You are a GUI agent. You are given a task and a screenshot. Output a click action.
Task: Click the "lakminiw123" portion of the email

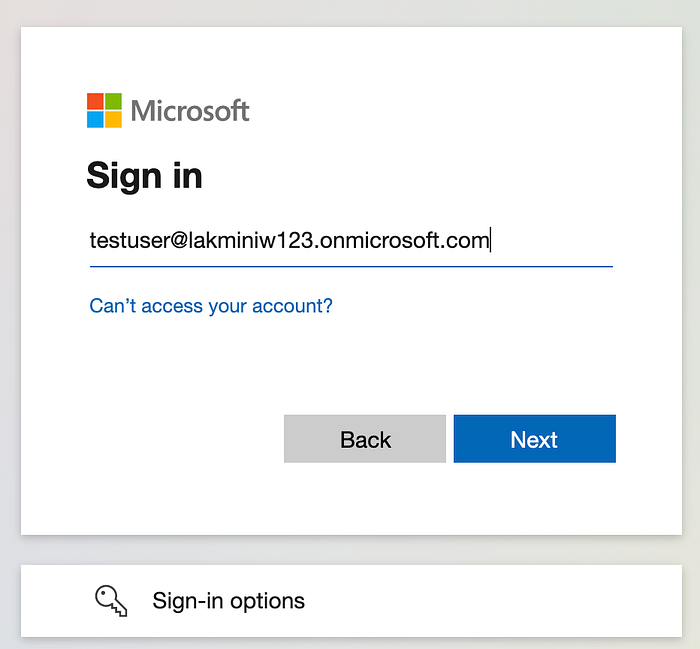263,241
